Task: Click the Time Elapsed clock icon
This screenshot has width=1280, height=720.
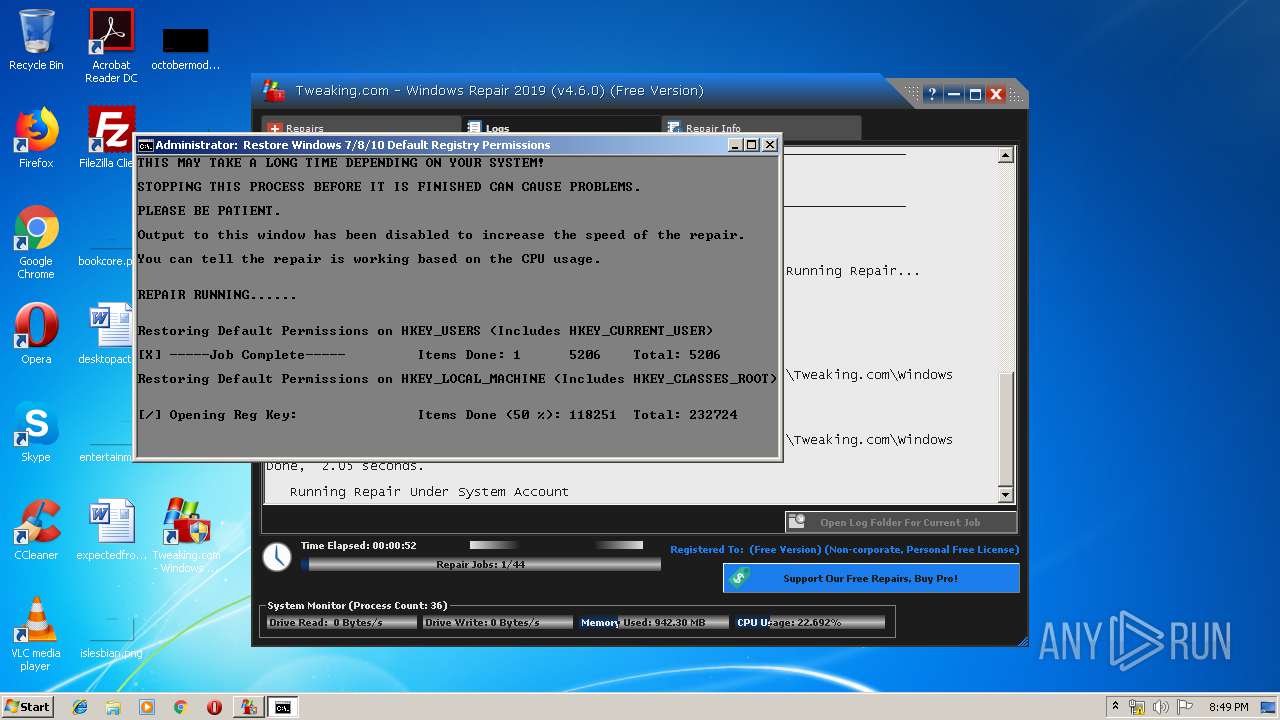Action: (x=277, y=557)
